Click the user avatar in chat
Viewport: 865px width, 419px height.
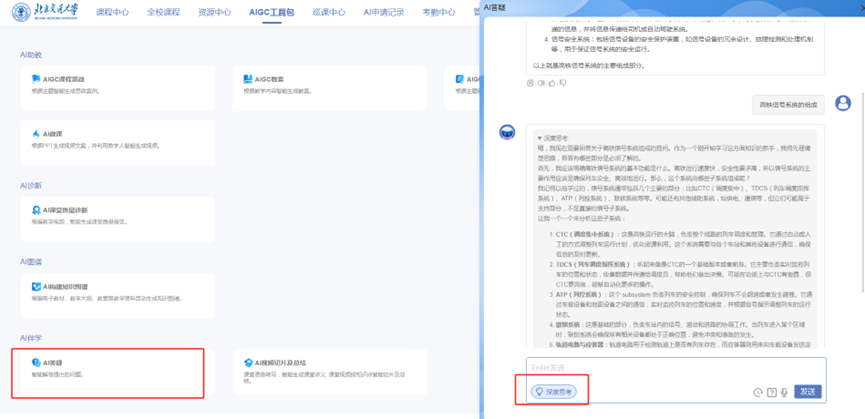coord(843,103)
